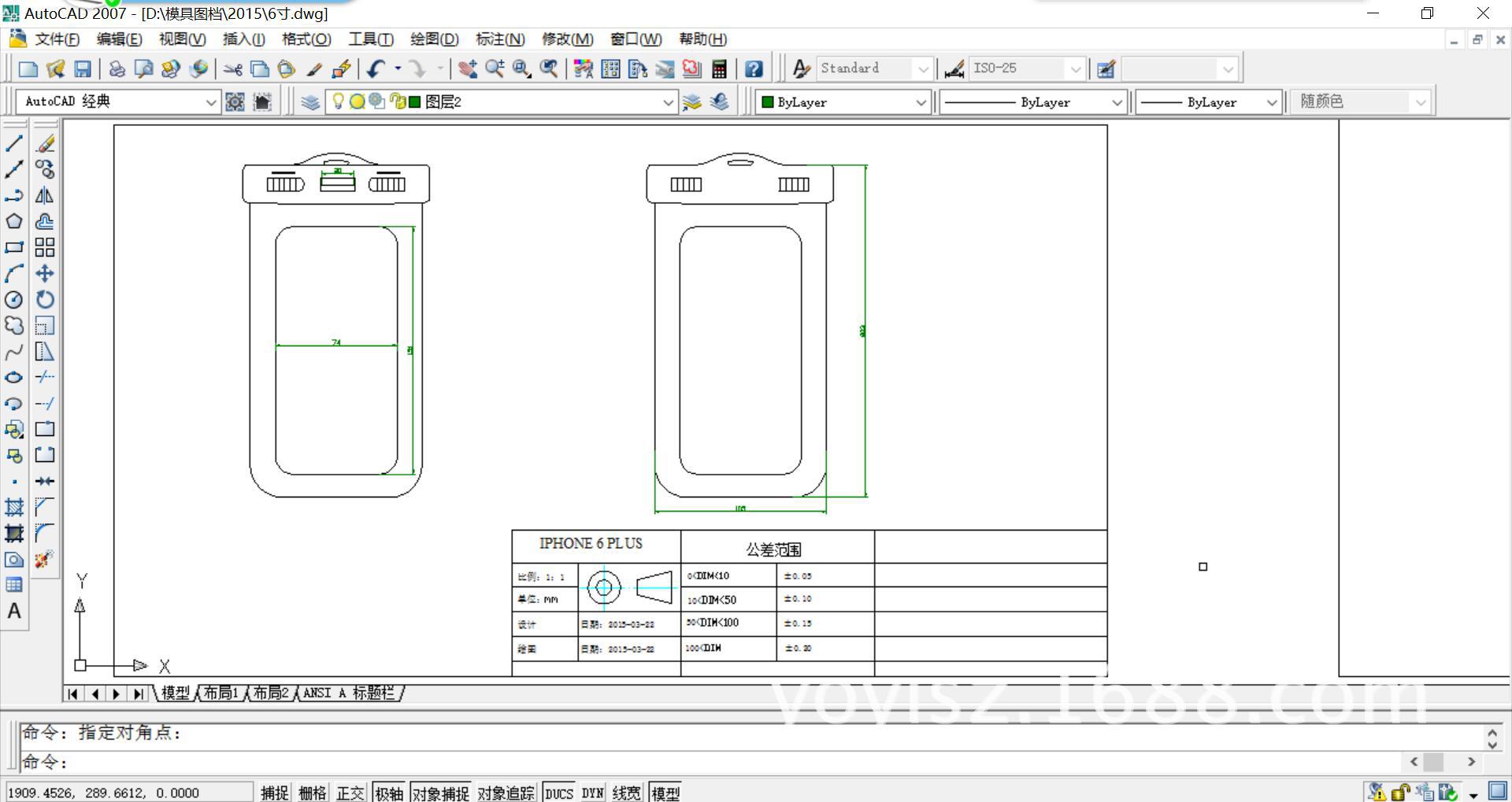Explode objects with the Explode tool
Viewport: 1512px width, 802px height.
coord(45,559)
